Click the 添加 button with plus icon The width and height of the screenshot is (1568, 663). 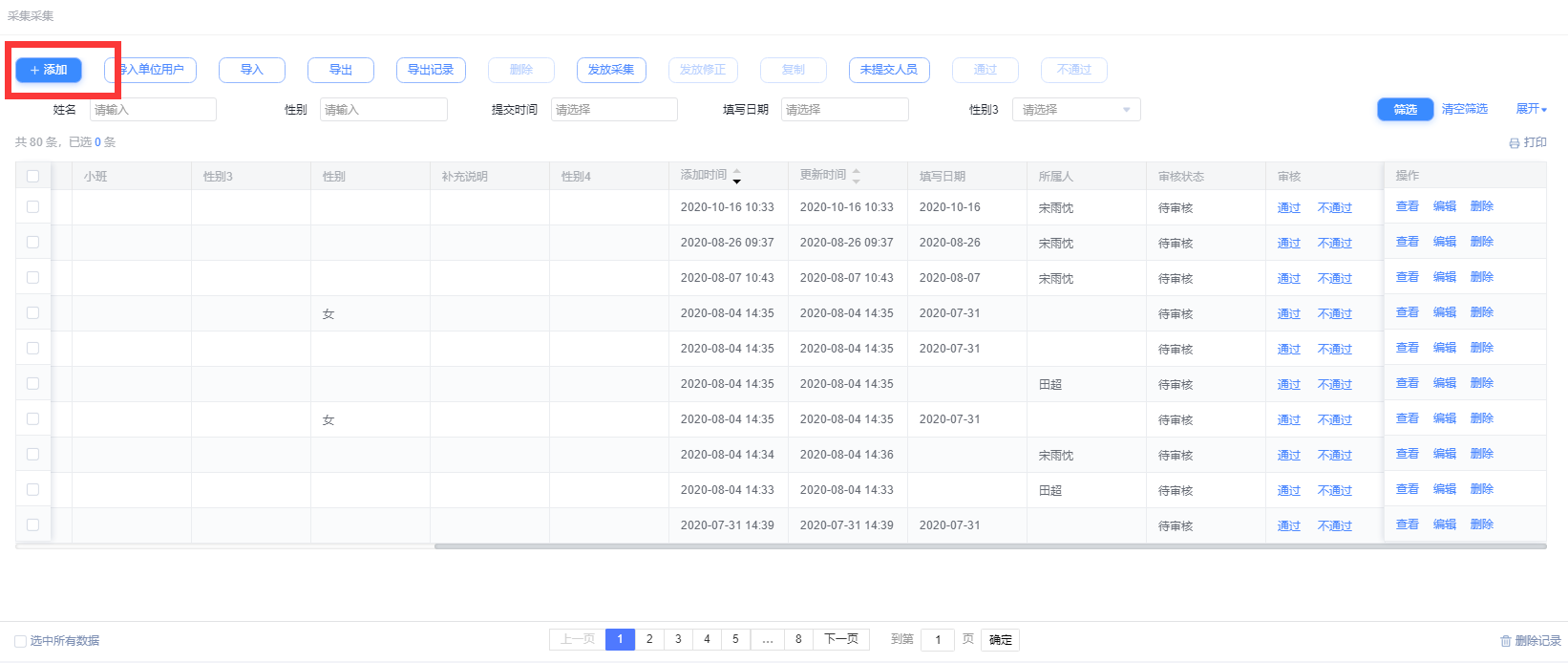[49, 70]
